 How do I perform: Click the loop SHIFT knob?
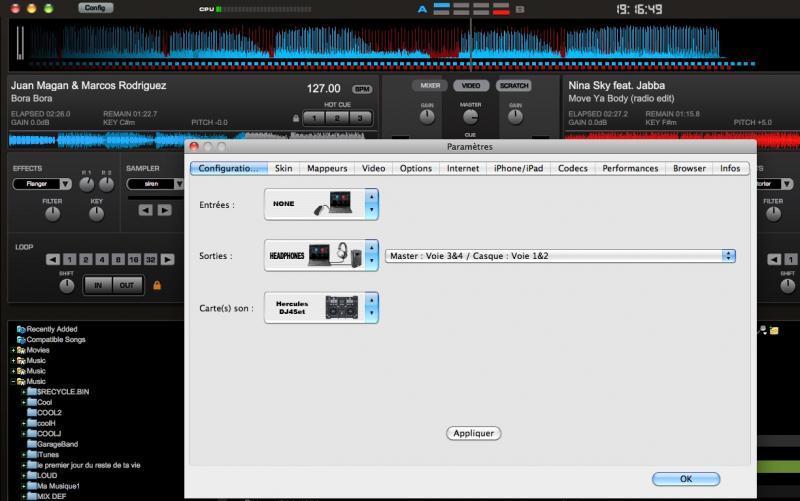pyautogui.click(x=67, y=286)
